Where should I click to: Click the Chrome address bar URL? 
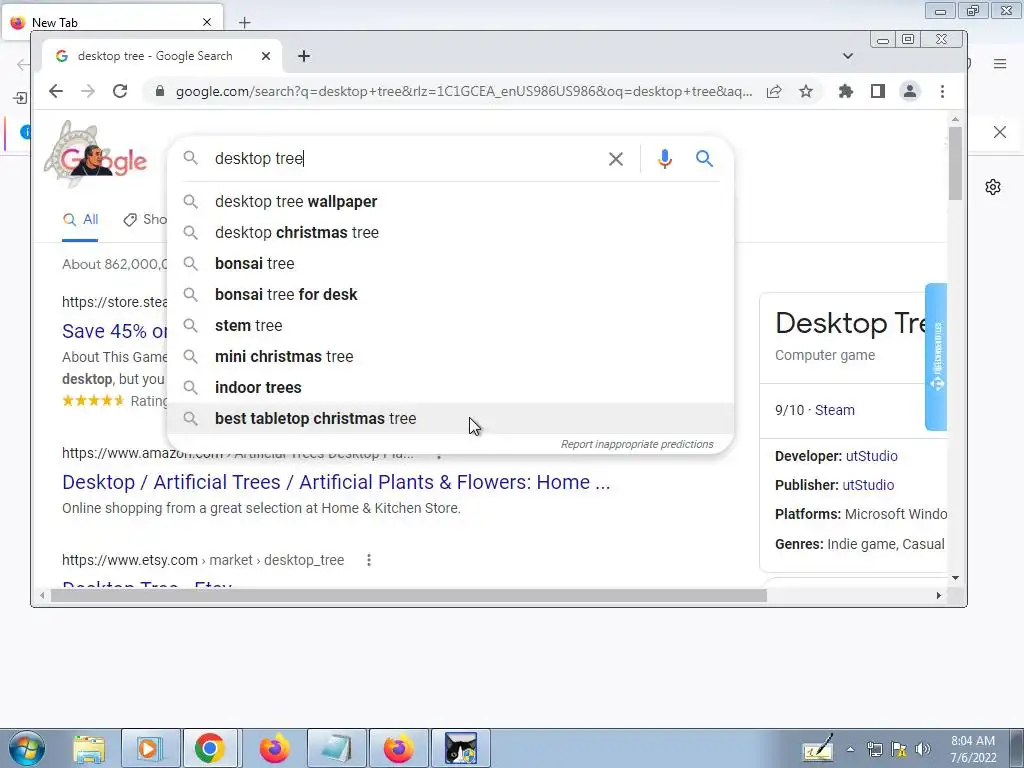click(x=464, y=91)
